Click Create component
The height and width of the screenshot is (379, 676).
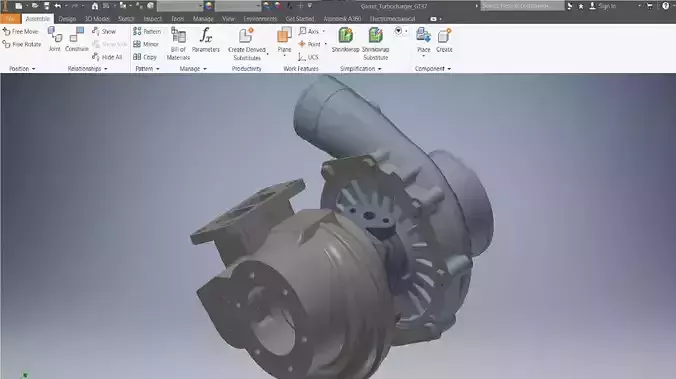(444, 40)
